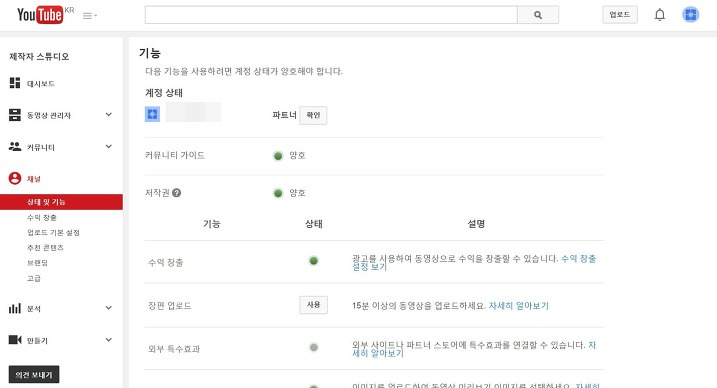Viewport: 717px width, 388px height.
Task: Open 수익 창출 설정 보기 link
Action: 474,263
